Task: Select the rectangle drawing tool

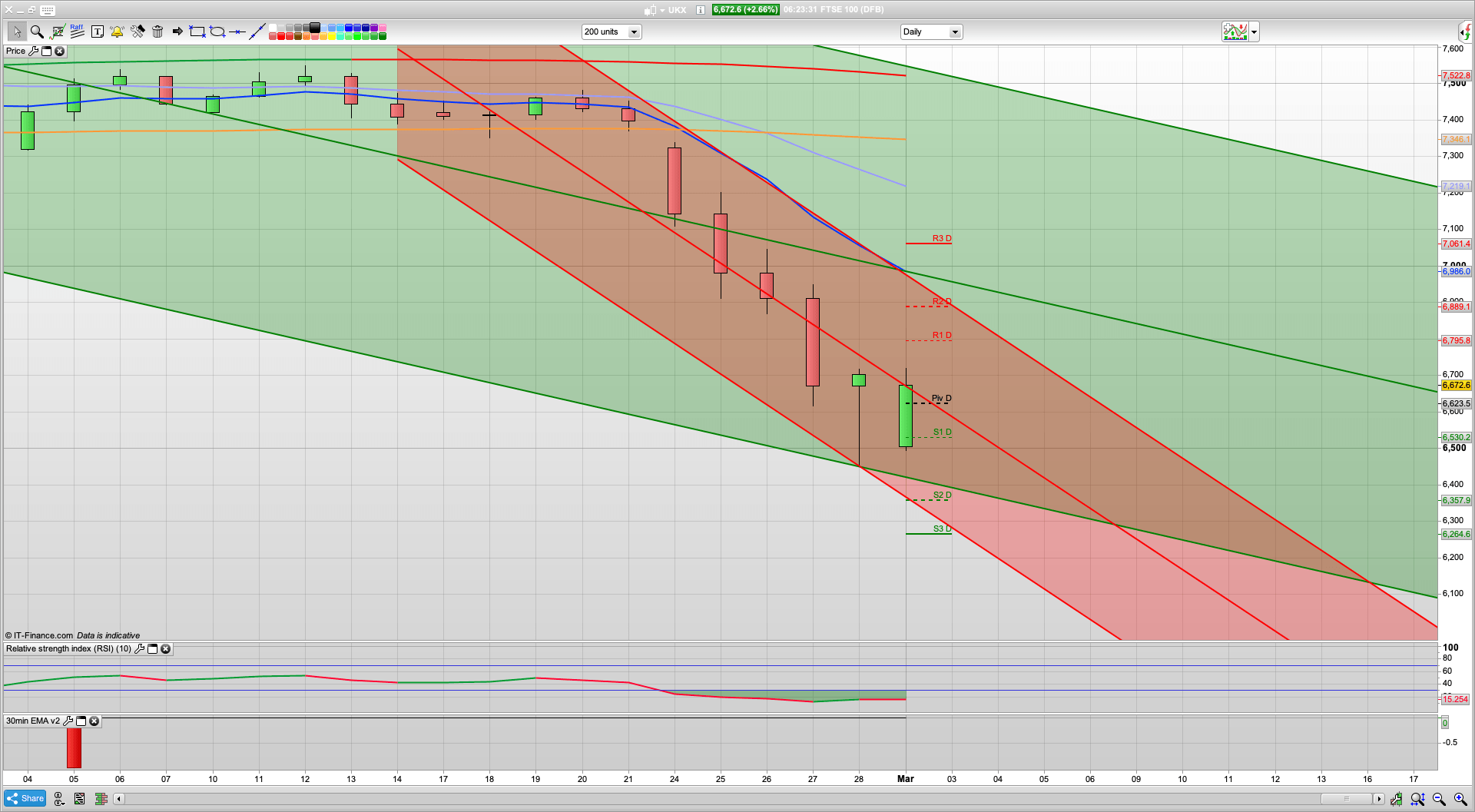Action: 197,31
